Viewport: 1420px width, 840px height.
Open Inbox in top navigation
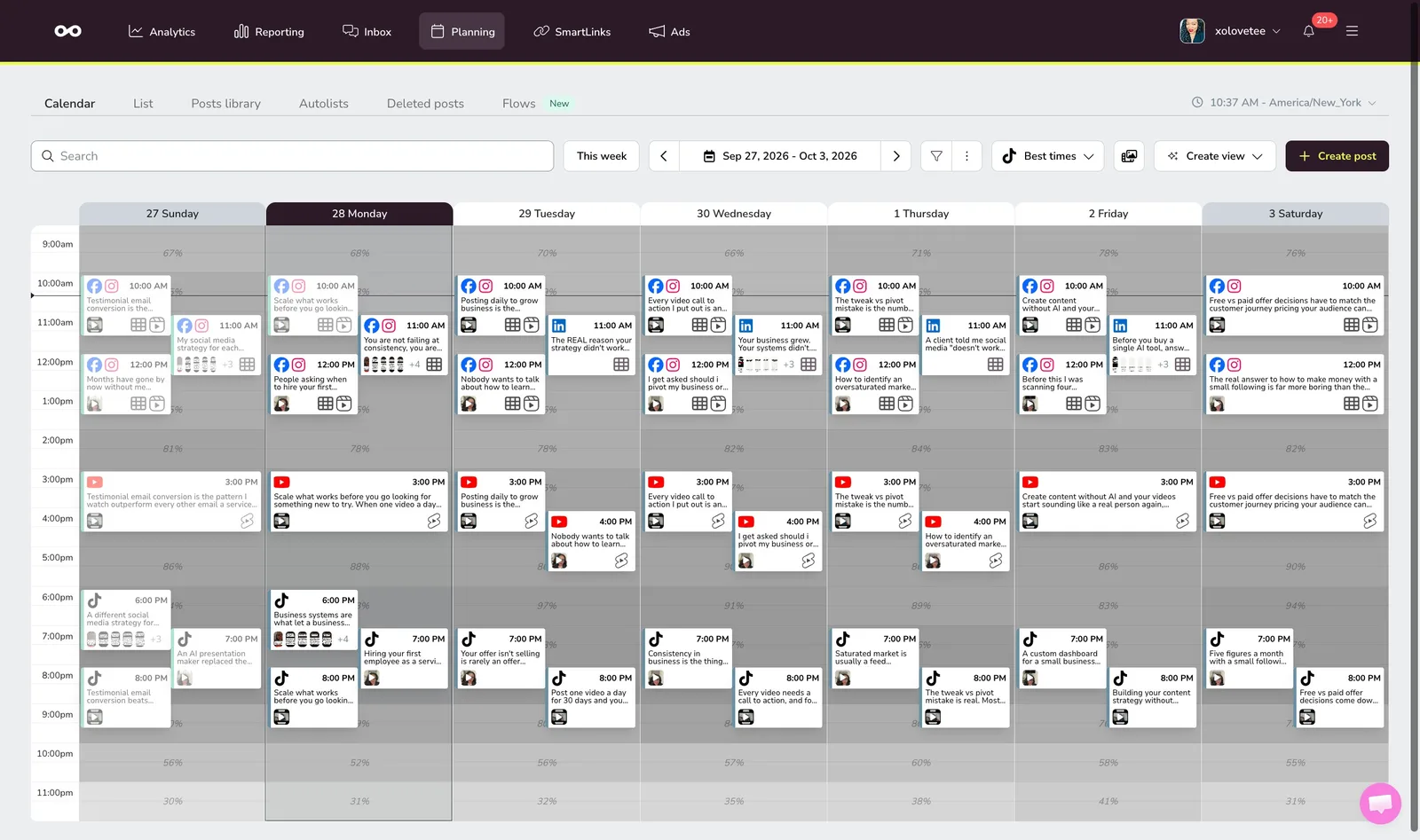coord(367,31)
